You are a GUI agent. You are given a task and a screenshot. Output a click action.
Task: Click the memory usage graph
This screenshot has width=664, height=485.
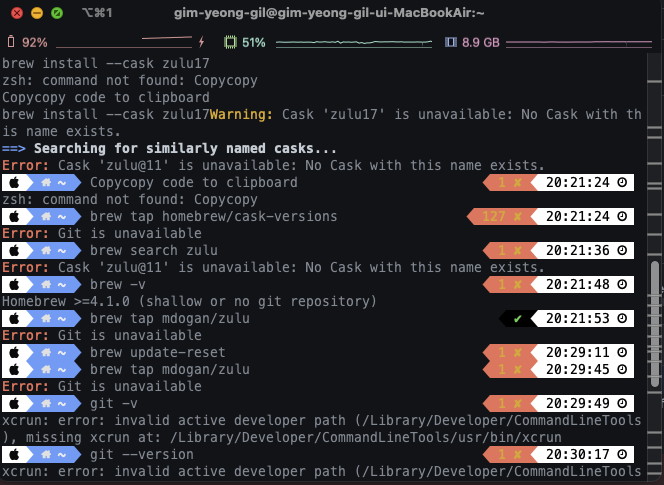[578, 42]
